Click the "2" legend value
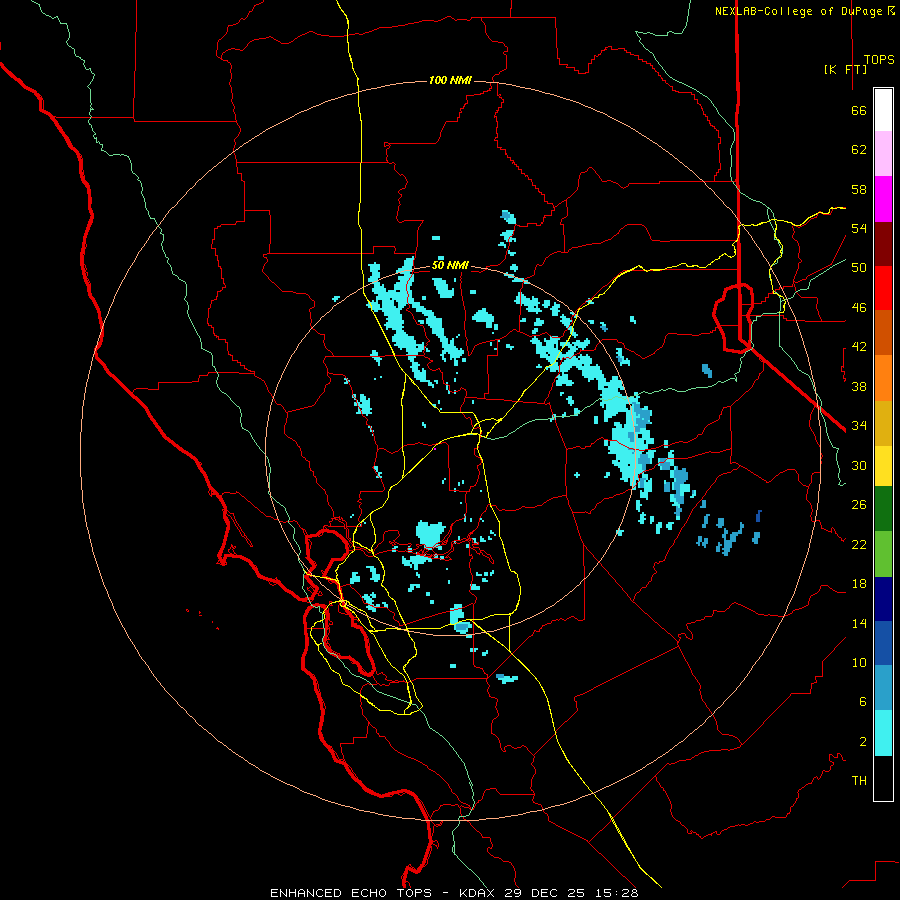The image size is (900, 900). [x=863, y=742]
